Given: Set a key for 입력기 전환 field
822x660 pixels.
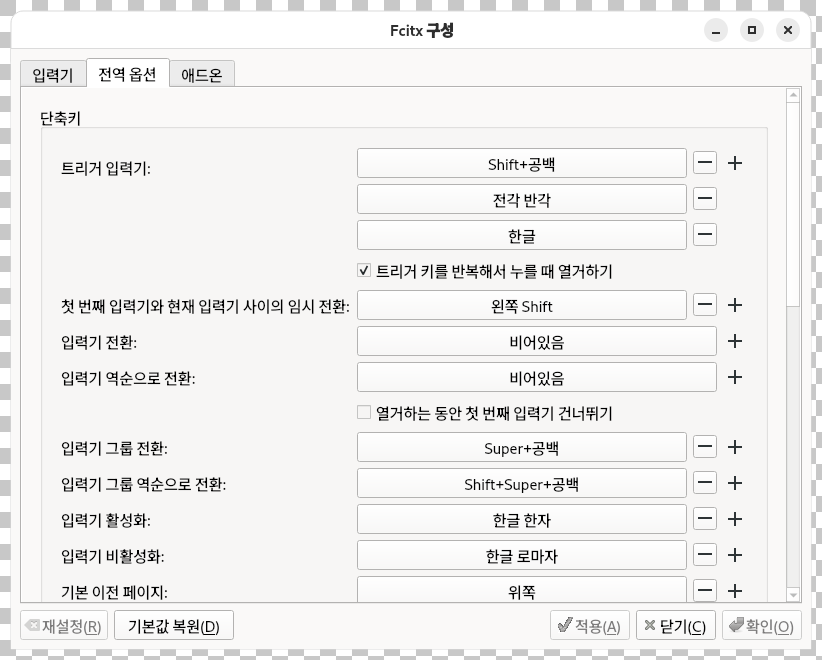Looking at the screenshot, I should [537, 341].
